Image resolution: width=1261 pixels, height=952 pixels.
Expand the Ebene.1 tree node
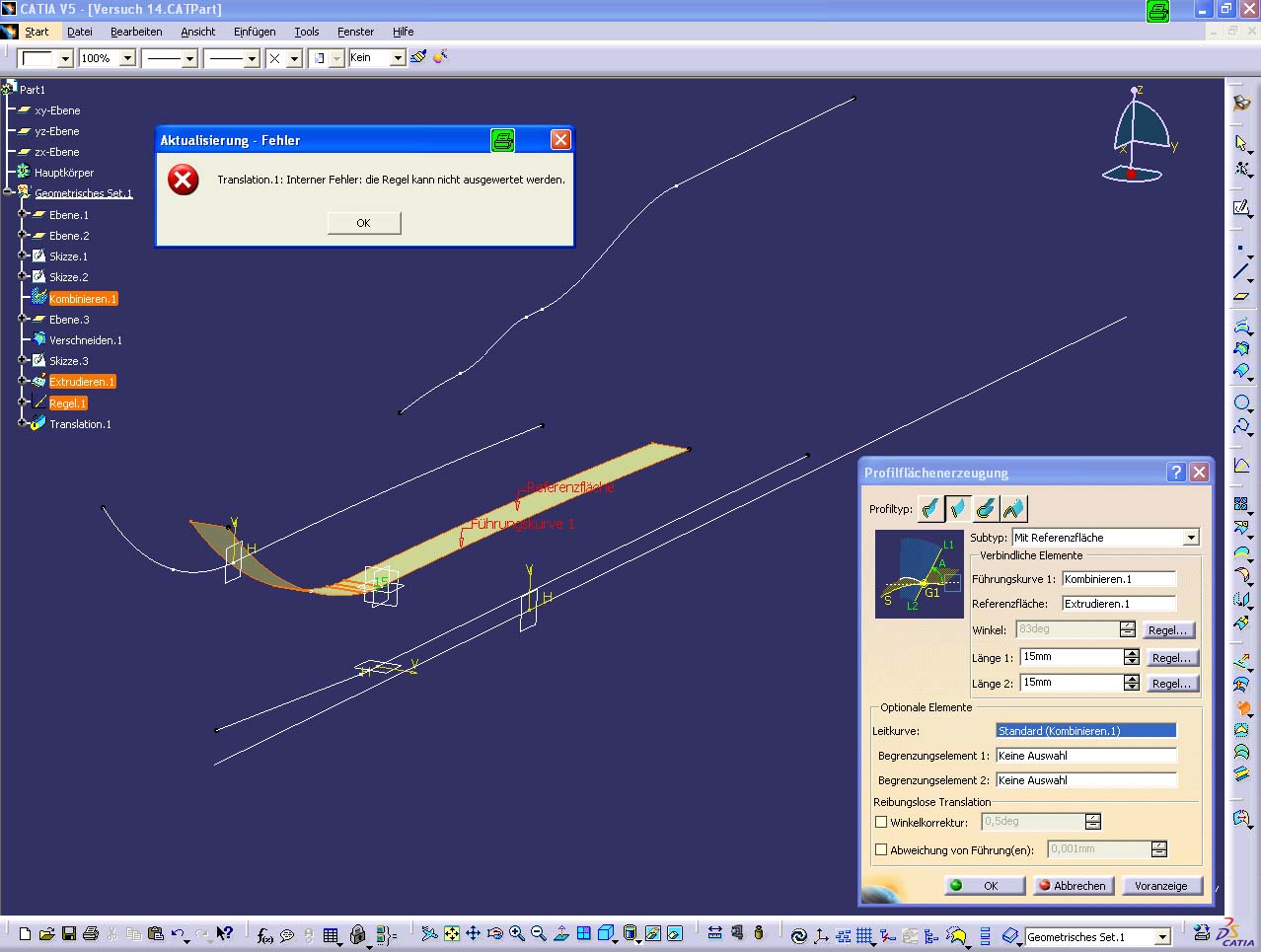[22, 214]
